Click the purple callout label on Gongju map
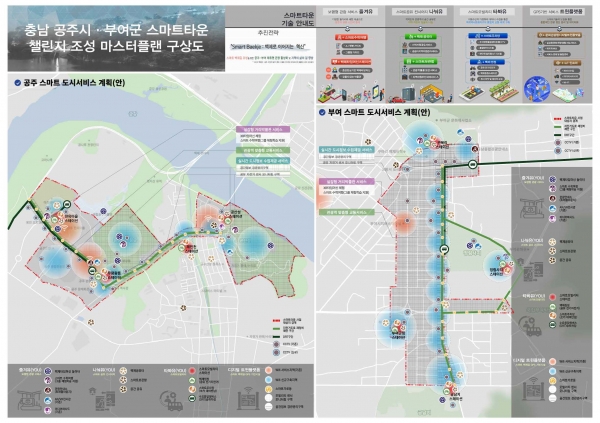This screenshot has height=423, width=600. tap(263, 130)
